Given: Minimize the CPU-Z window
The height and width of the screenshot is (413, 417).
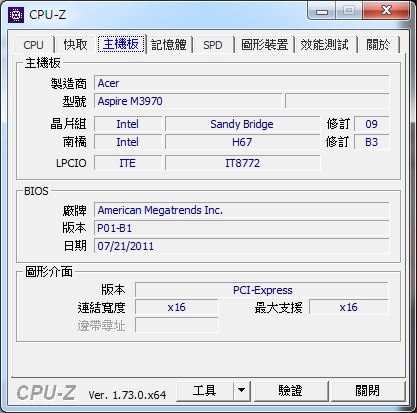Looking at the screenshot, I should tap(322, 12).
